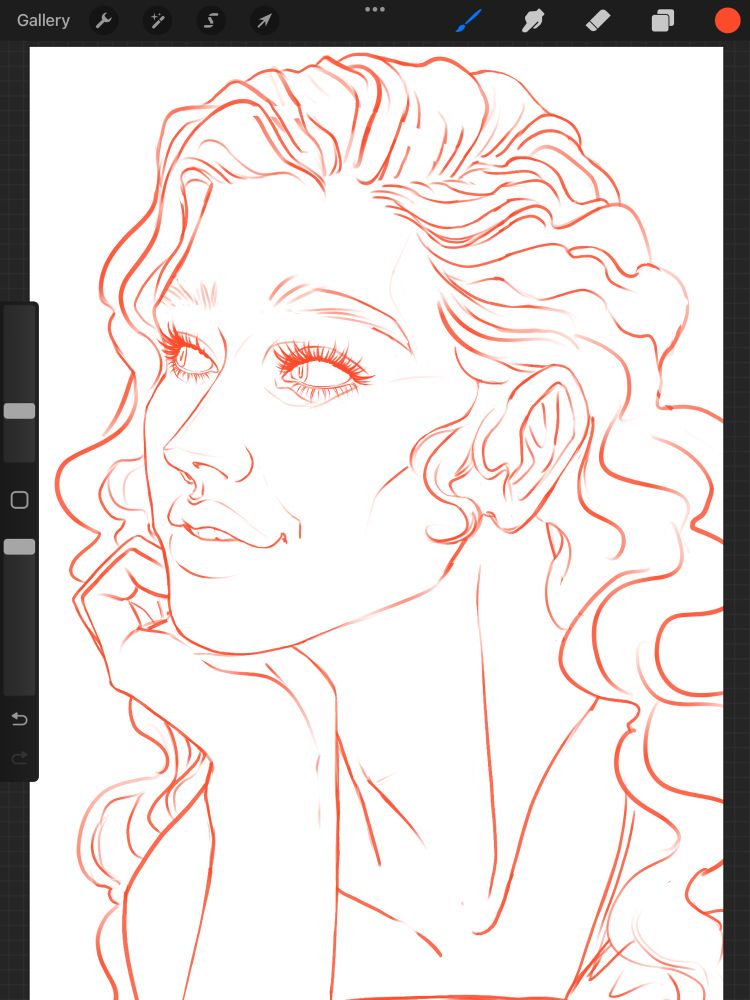
Task: Tap the three-dot menu at the top center
Action: point(375,10)
